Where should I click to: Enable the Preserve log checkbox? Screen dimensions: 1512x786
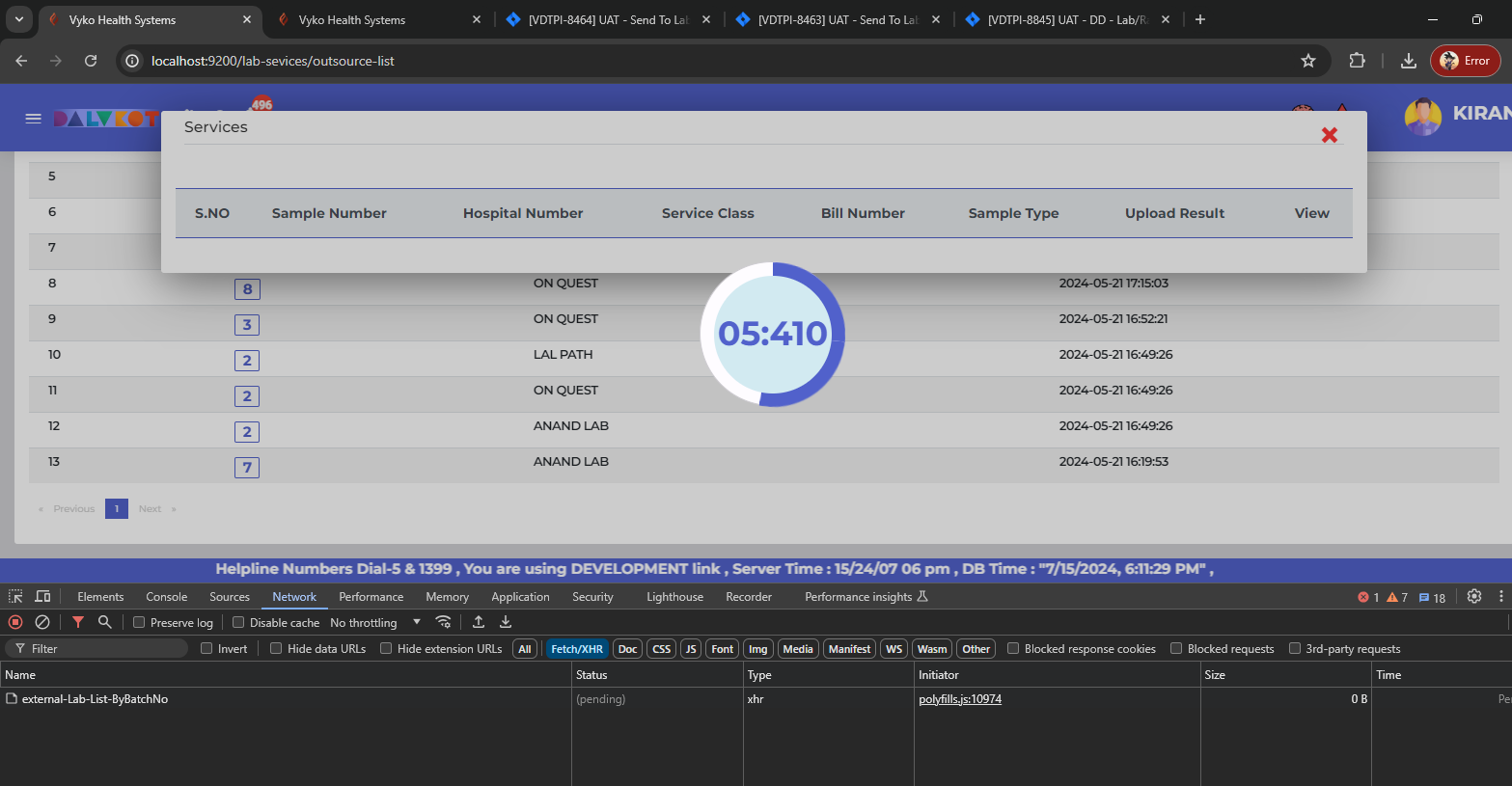pos(139,623)
